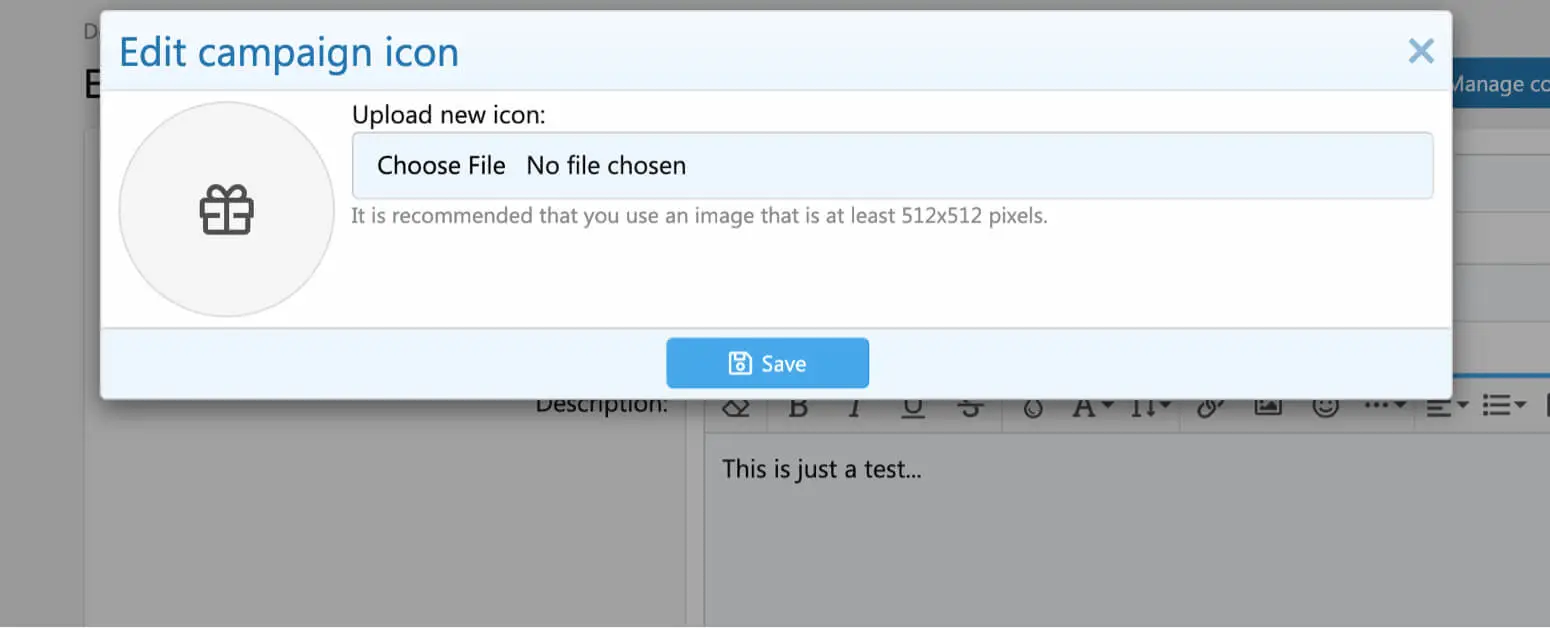The image size is (1550, 628).
Task: Open the text color droplet tool
Action: pyautogui.click(x=1033, y=407)
